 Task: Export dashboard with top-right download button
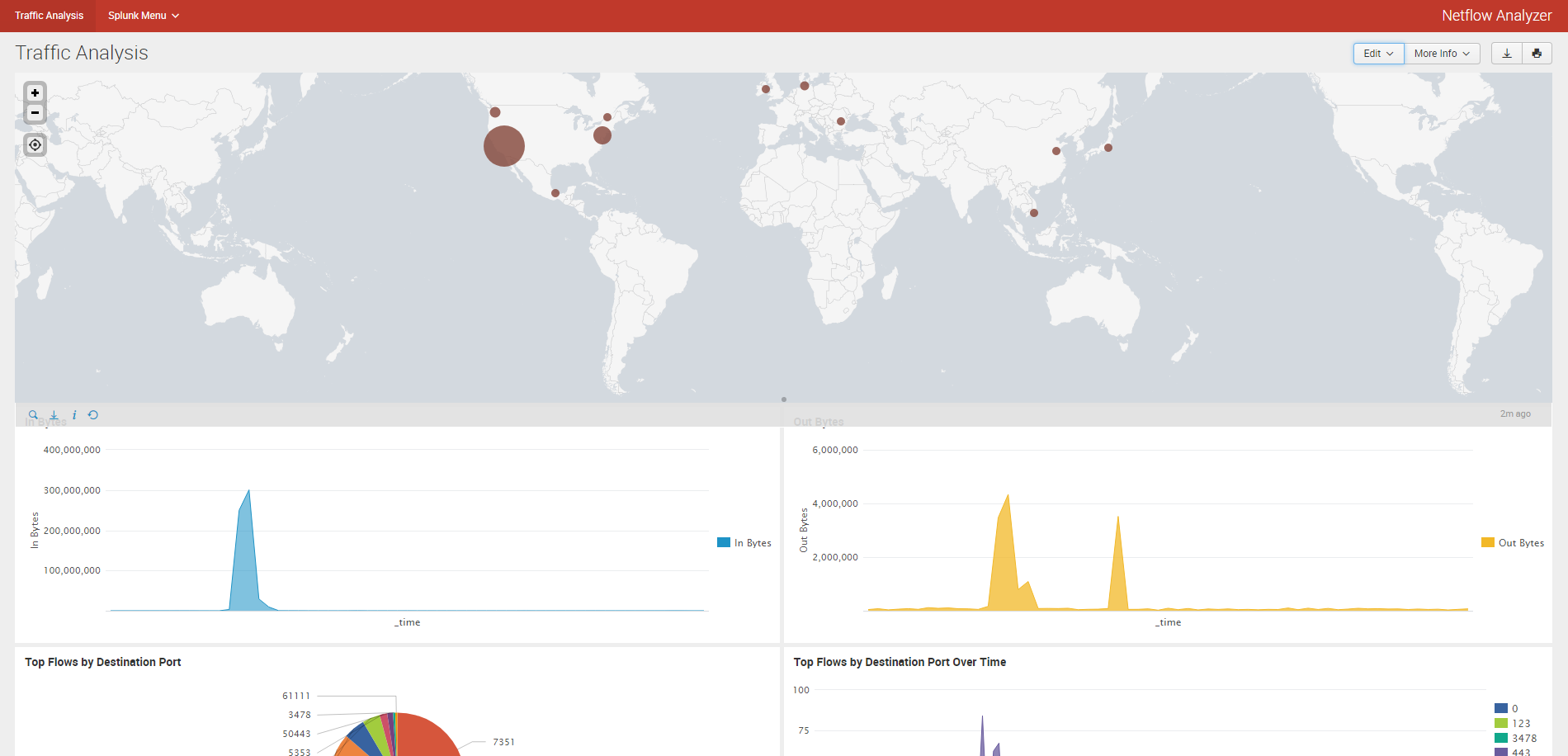coord(1507,54)
